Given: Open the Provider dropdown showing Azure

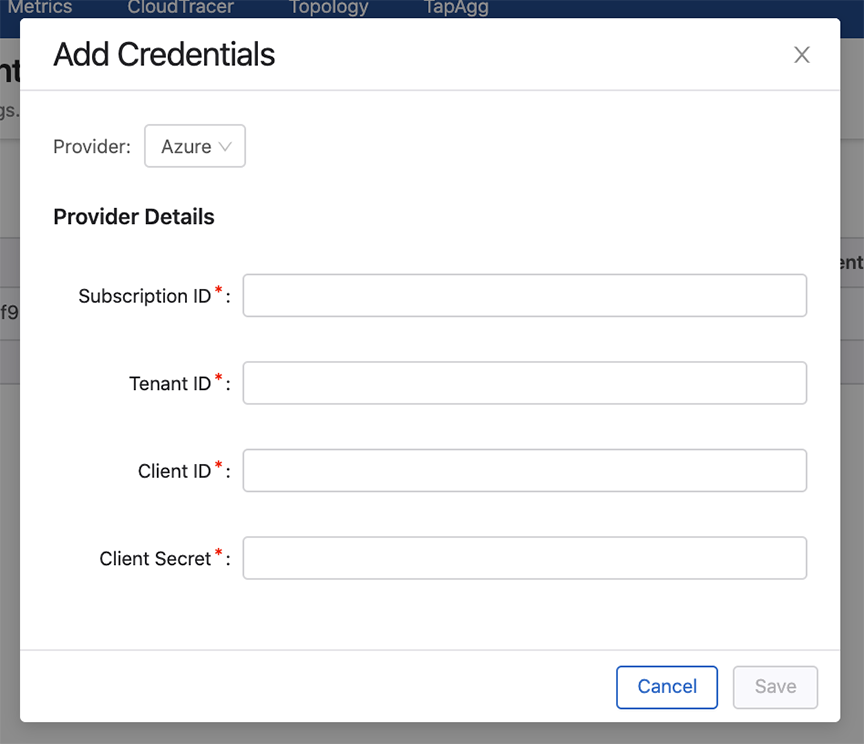Looking at the screenshot, I should point(195,146).
